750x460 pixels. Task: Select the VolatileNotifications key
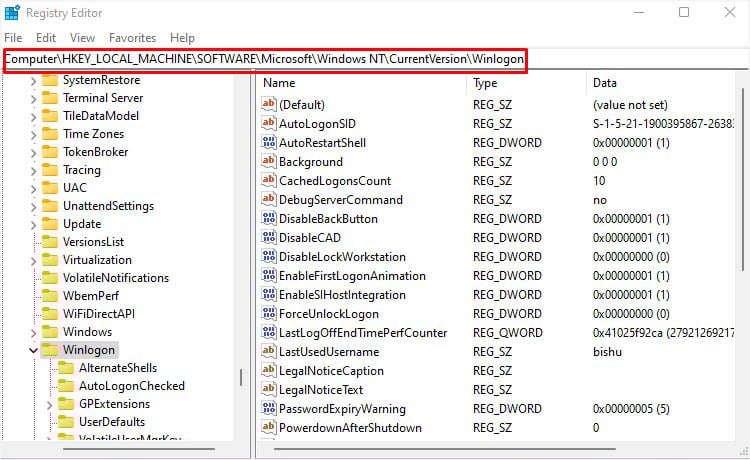(x=116, y=277)
